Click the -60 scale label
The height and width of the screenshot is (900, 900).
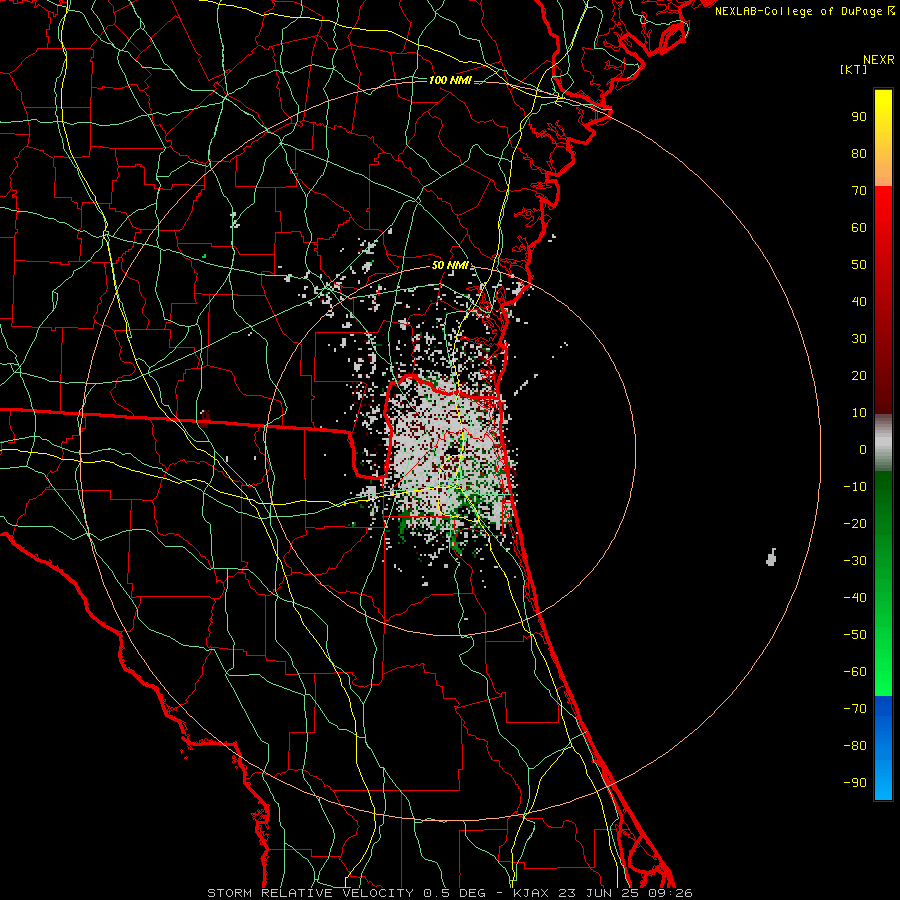[x=855, y=672]
